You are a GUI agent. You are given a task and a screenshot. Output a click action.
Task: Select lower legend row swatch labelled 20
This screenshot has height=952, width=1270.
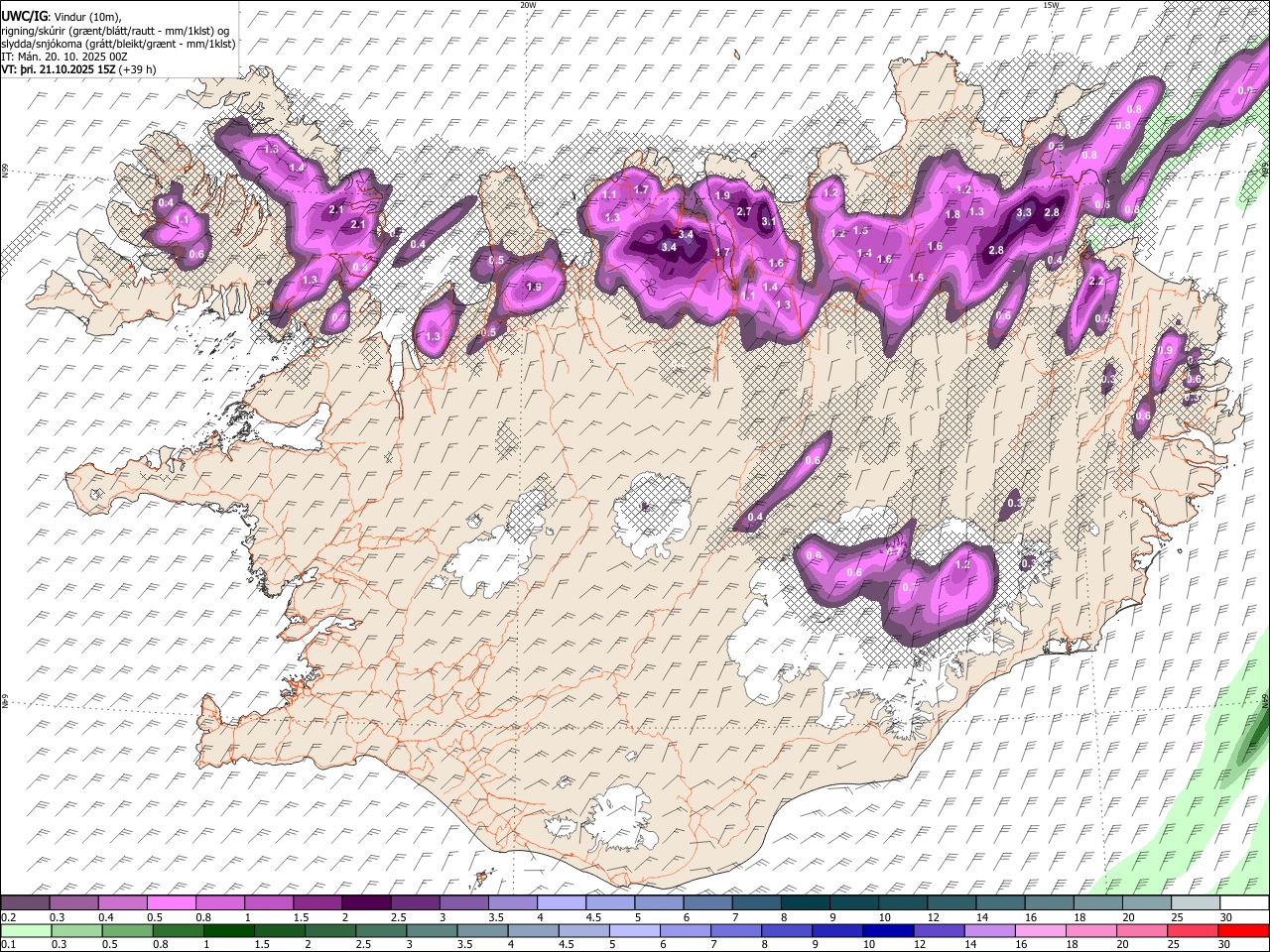pyautogui.click(x=1142, y=930)
